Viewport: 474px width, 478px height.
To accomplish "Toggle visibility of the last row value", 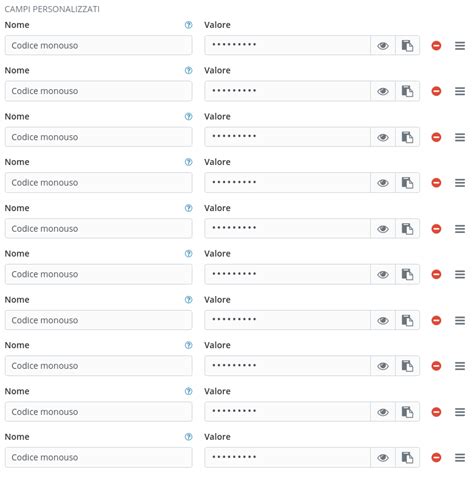I will click(384, 459).
